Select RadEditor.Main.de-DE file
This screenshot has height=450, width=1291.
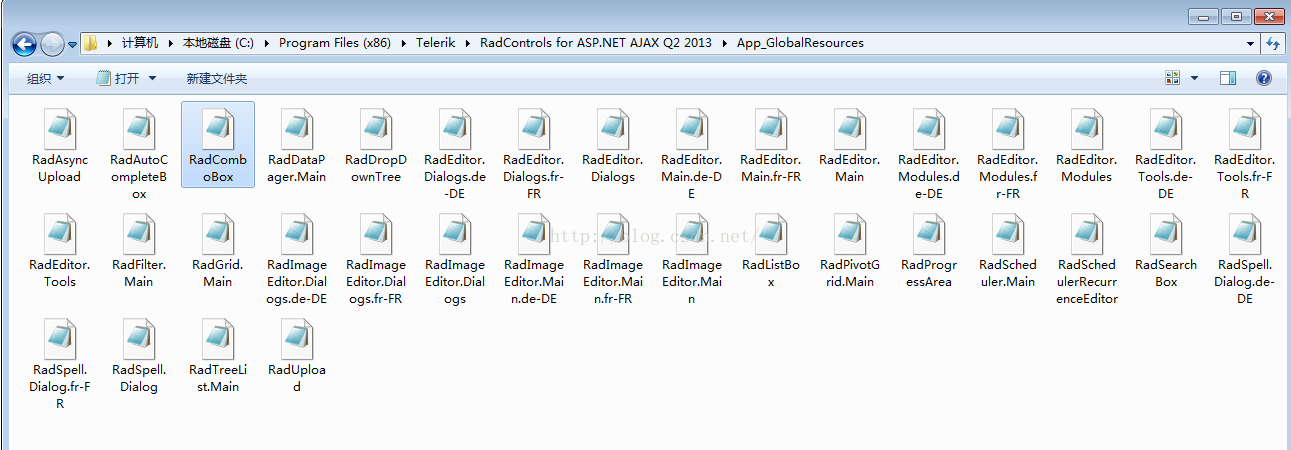pos(692,153)
